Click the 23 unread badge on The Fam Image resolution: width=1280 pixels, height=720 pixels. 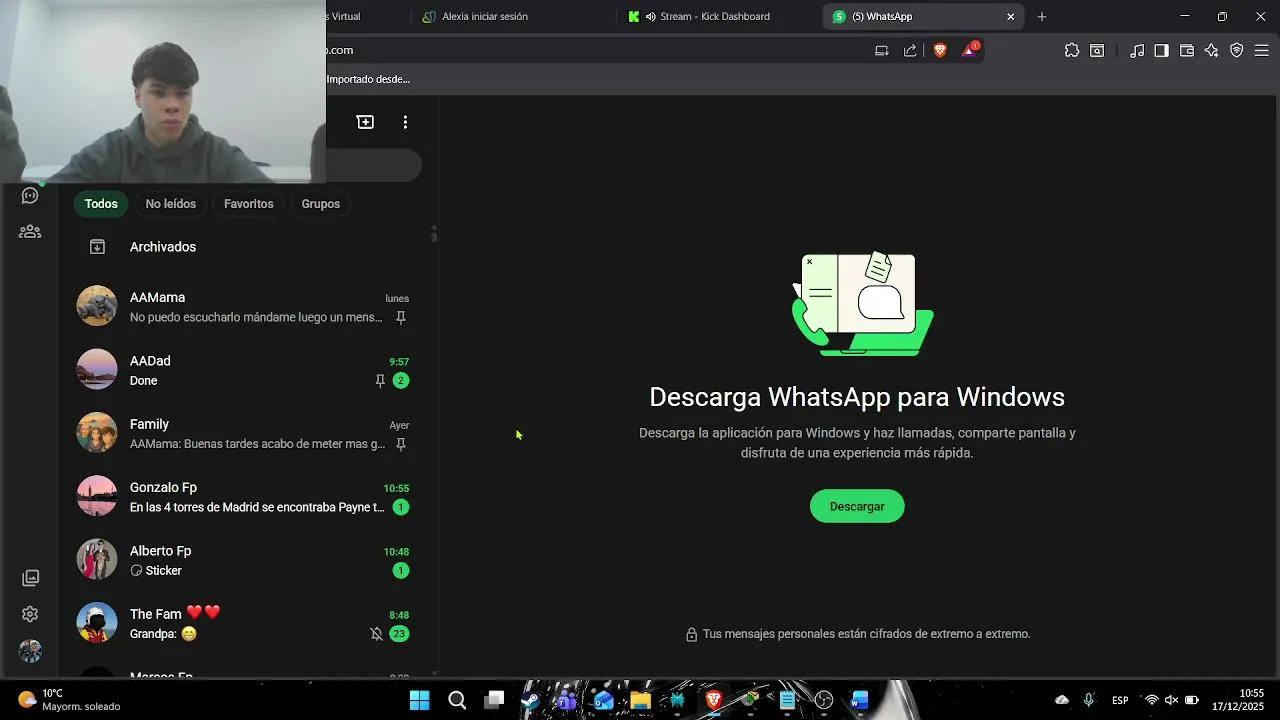[399, 634]
